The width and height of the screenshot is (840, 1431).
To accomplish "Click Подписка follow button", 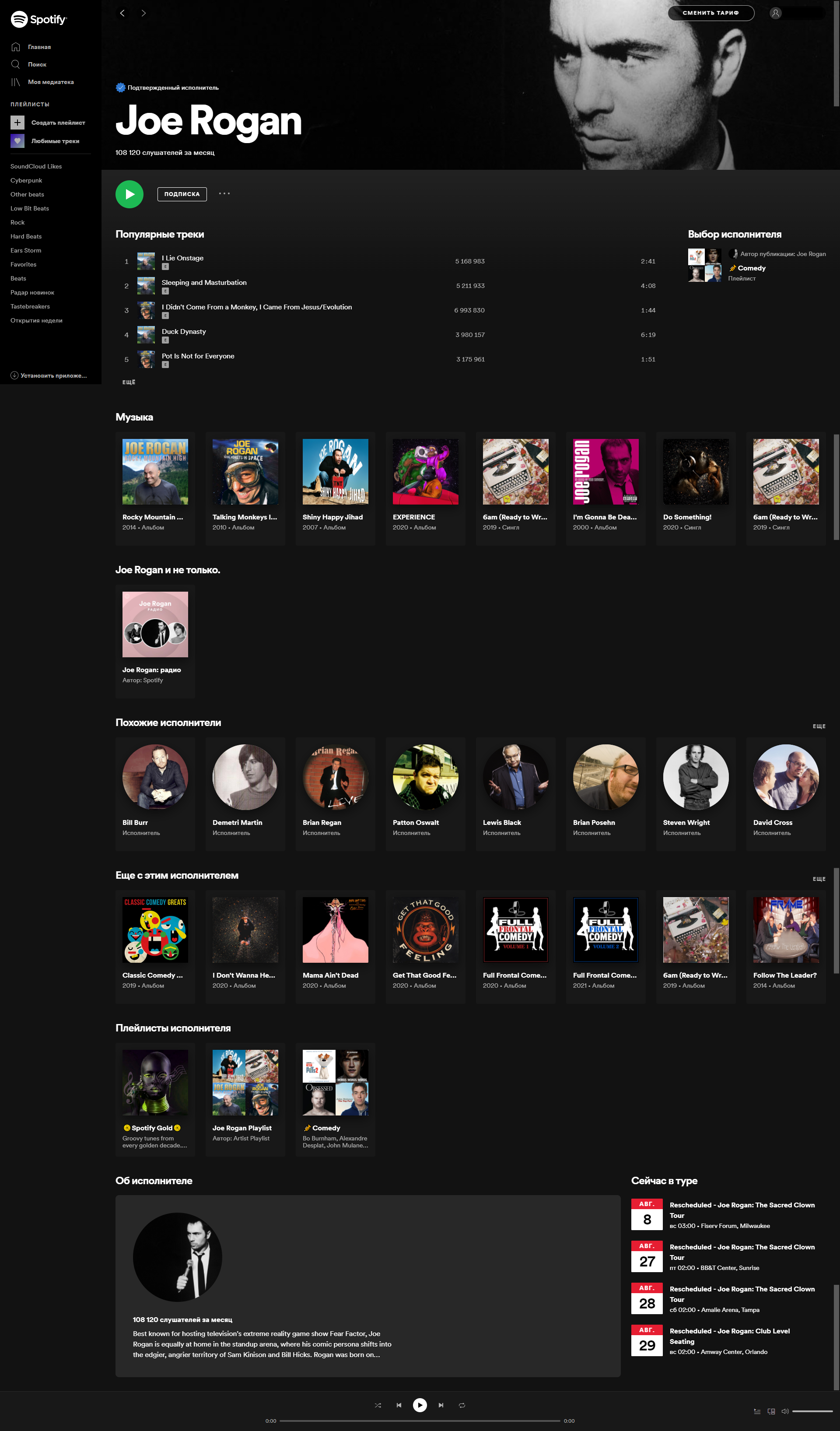I will click(182, 194).
